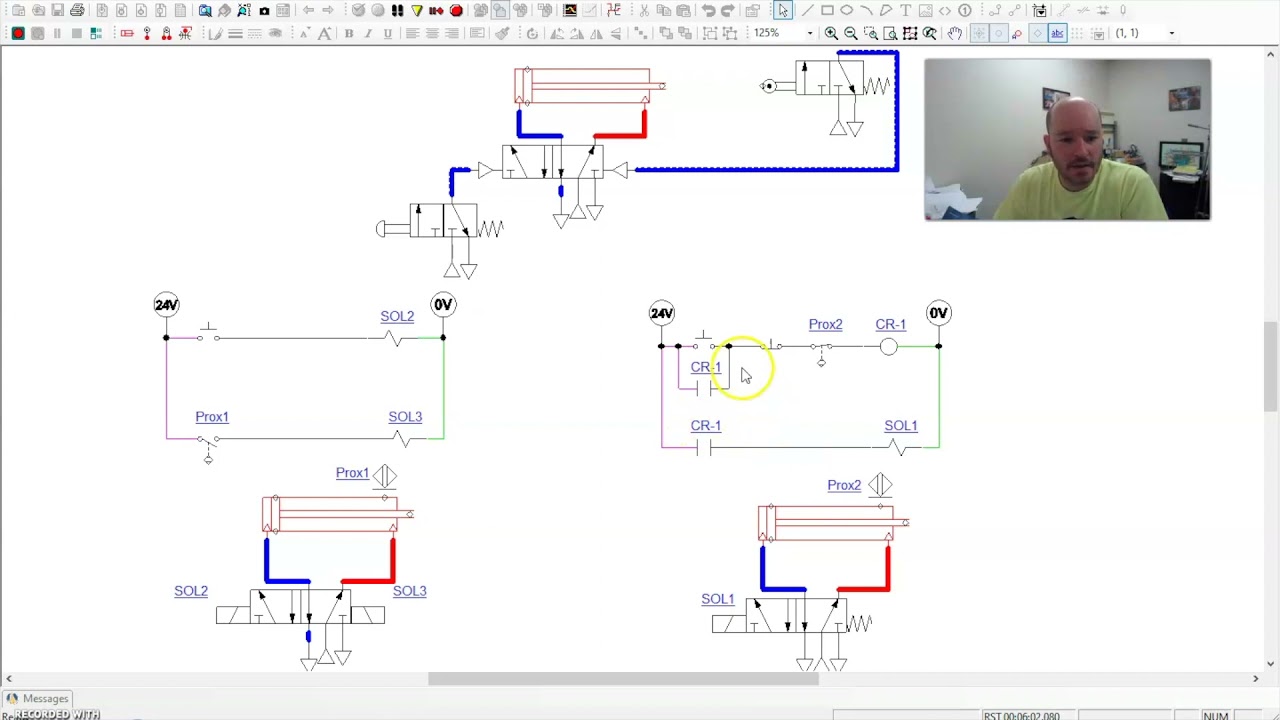Select the rectangle drawing tool
Viewport: 1280px width, 720px height.
click(827, 10)
